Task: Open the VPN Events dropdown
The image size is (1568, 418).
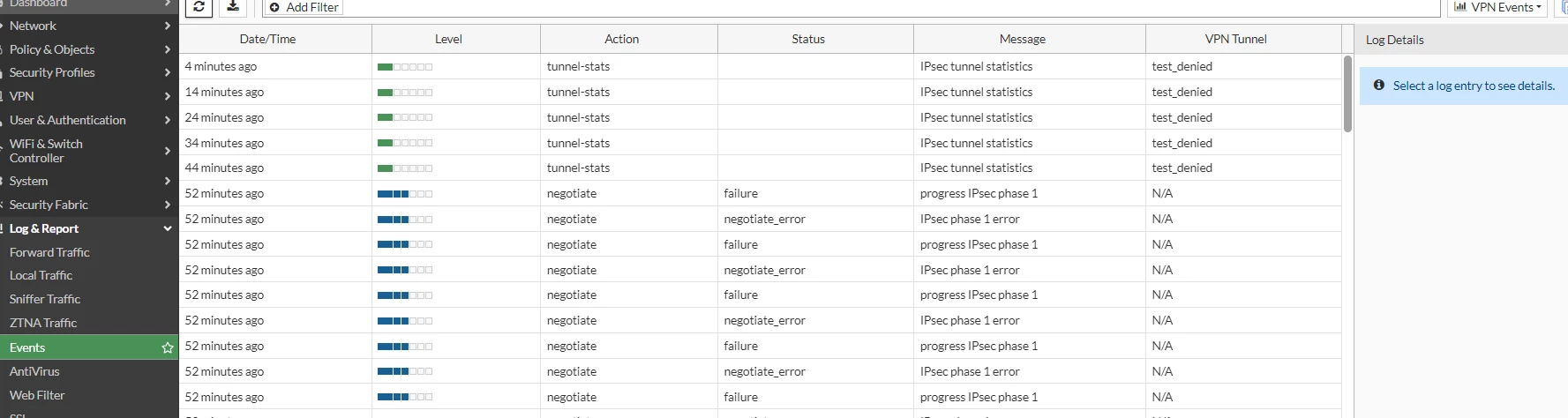Action: [1510, 7]
